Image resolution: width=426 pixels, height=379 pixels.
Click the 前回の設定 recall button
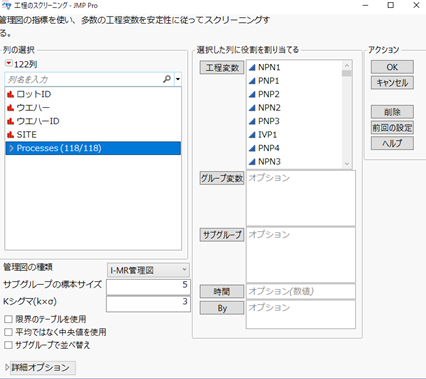click(x=392, y=128)
